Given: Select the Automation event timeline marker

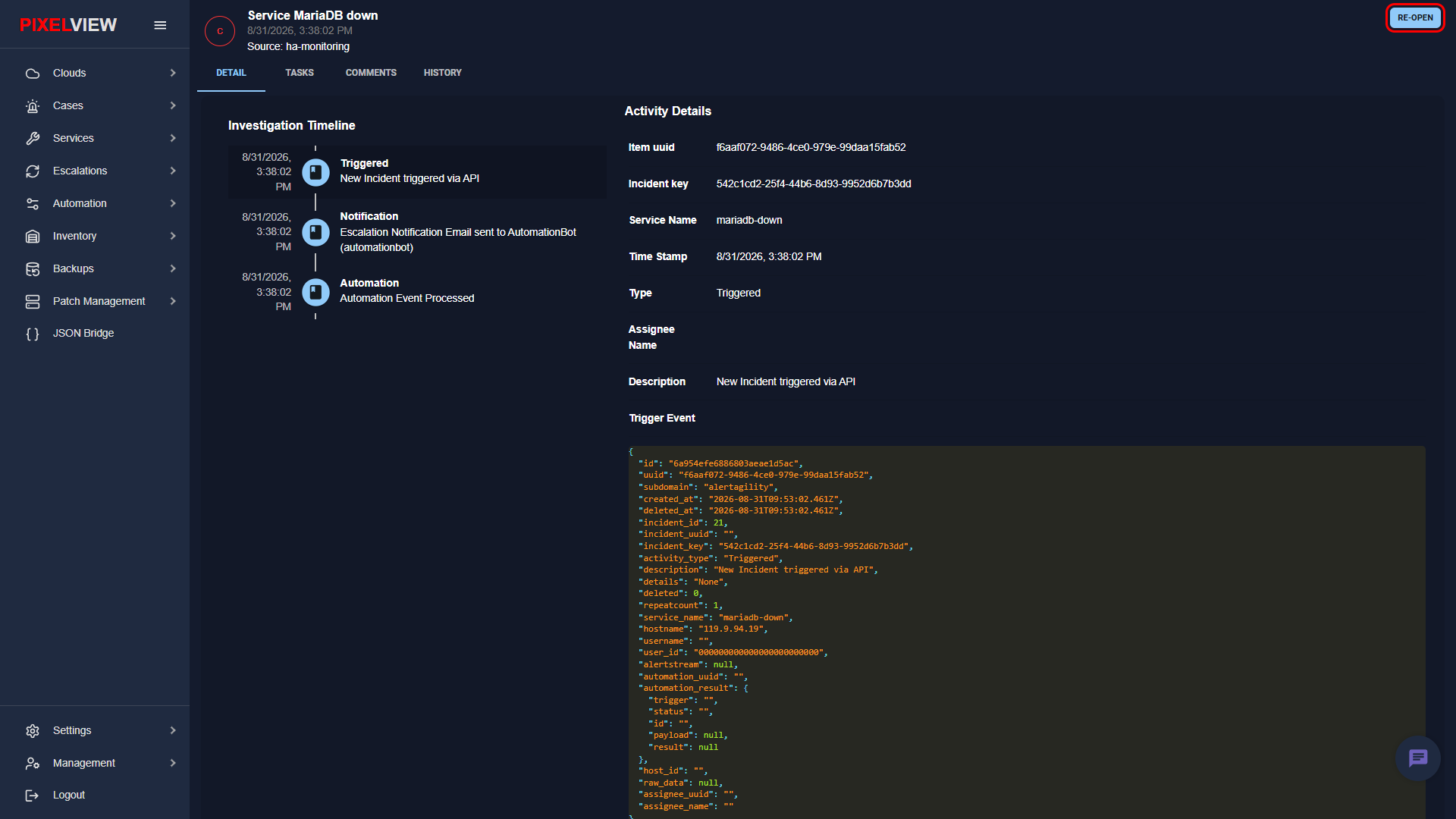Looking at the screenshot, I should coord(315,292).
